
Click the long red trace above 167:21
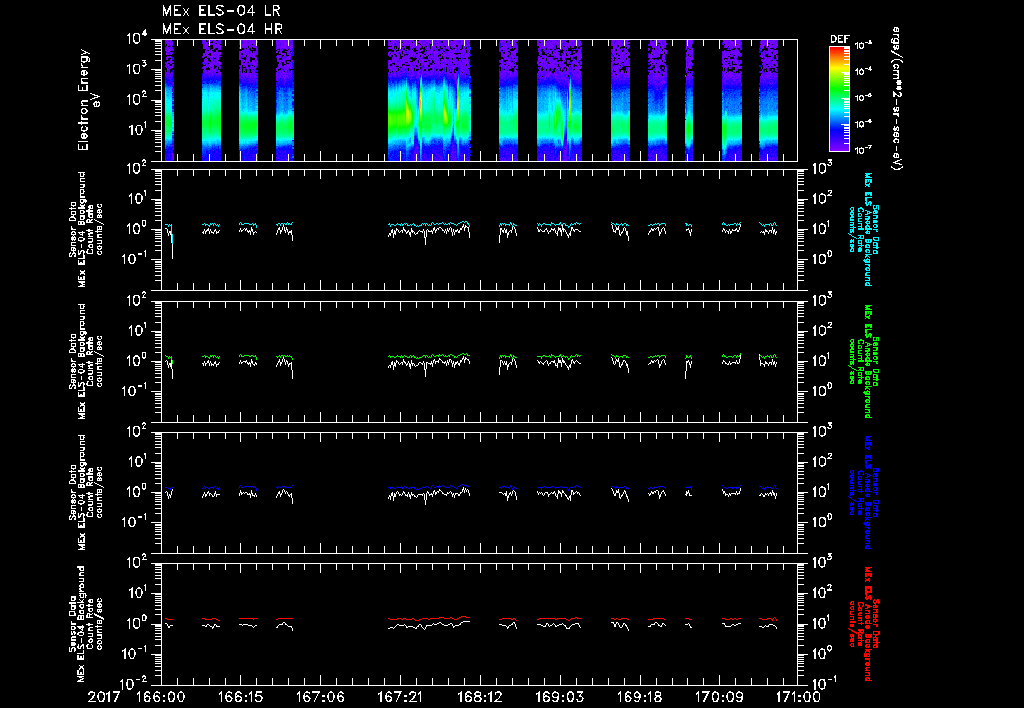click(x=429, y=618)
